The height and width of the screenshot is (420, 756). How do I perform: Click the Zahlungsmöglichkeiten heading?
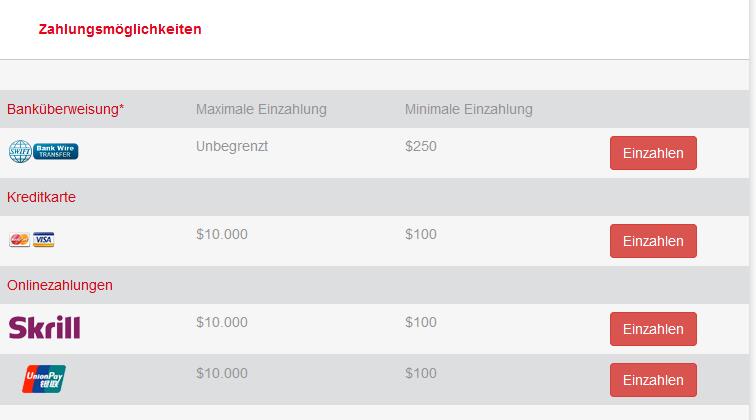(120, 29)
